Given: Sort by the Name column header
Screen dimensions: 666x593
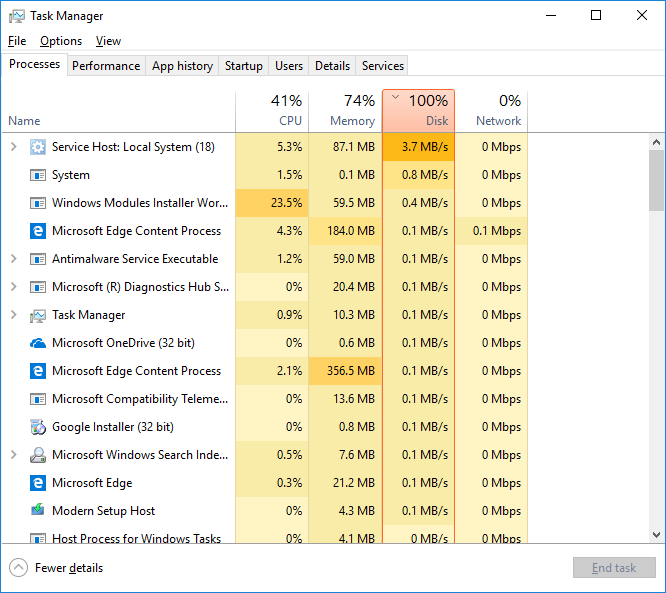Looking at the screenshot, I should (x=119, y=111).
